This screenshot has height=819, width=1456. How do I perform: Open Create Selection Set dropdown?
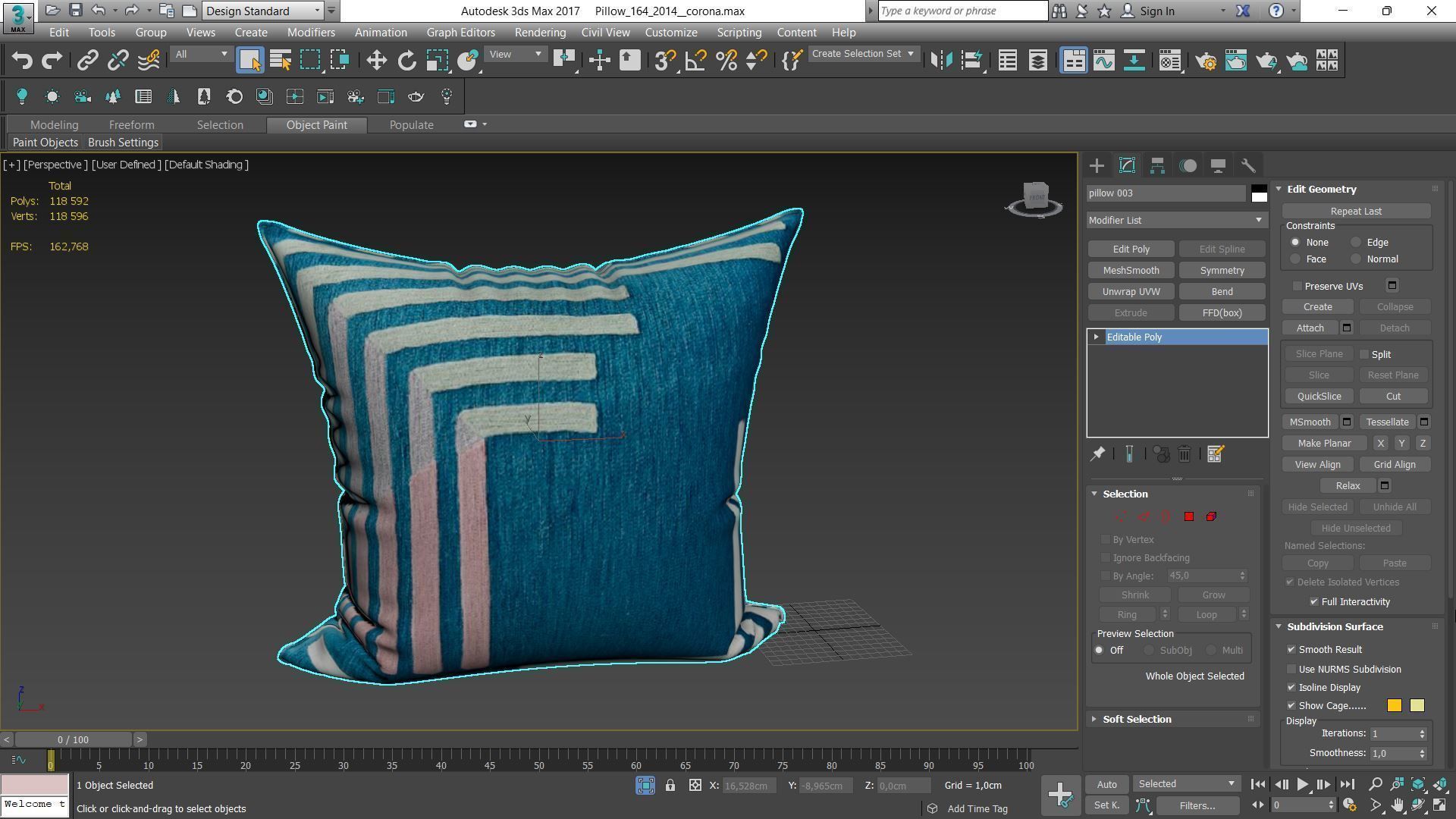pos(863,54)
